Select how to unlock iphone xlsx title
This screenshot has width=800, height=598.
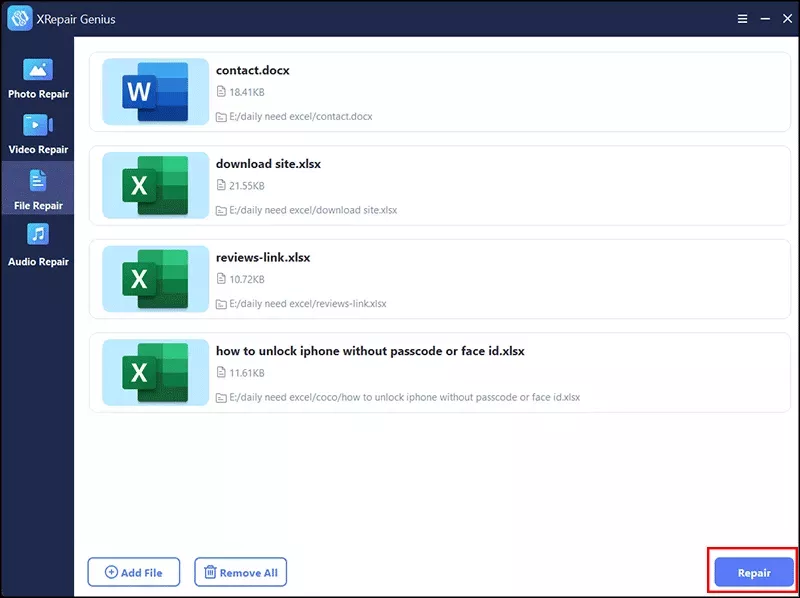coord(370,351)
